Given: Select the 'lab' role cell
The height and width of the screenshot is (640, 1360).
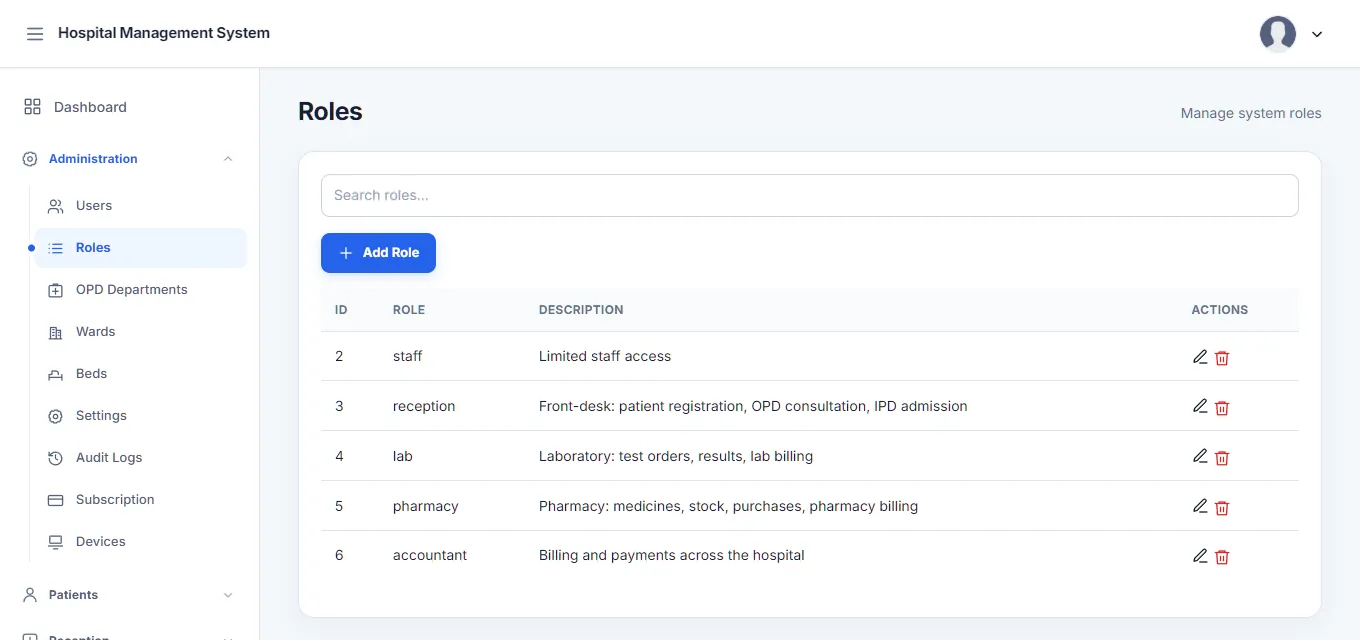Looking at the screenshot, I should [x=403, y=456].
